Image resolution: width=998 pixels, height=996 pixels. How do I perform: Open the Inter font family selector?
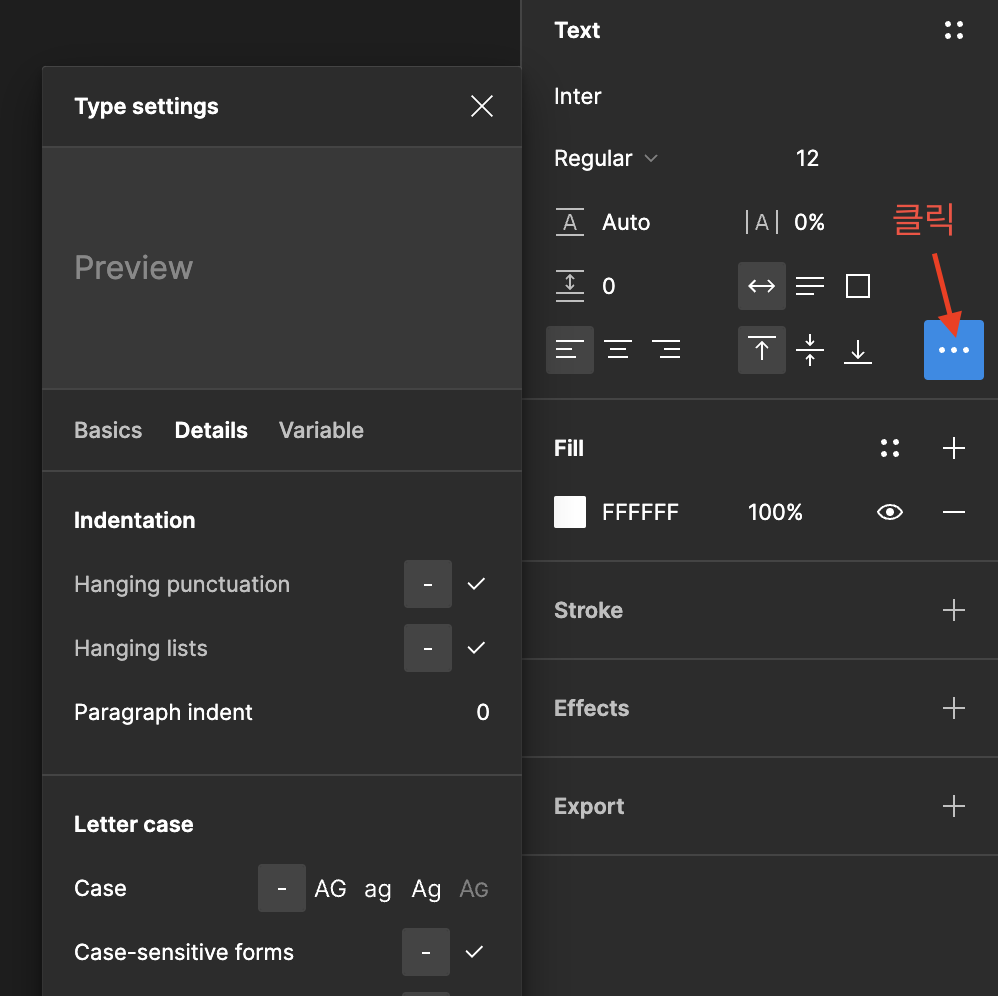pyautogui.click(x=577, y=96)
